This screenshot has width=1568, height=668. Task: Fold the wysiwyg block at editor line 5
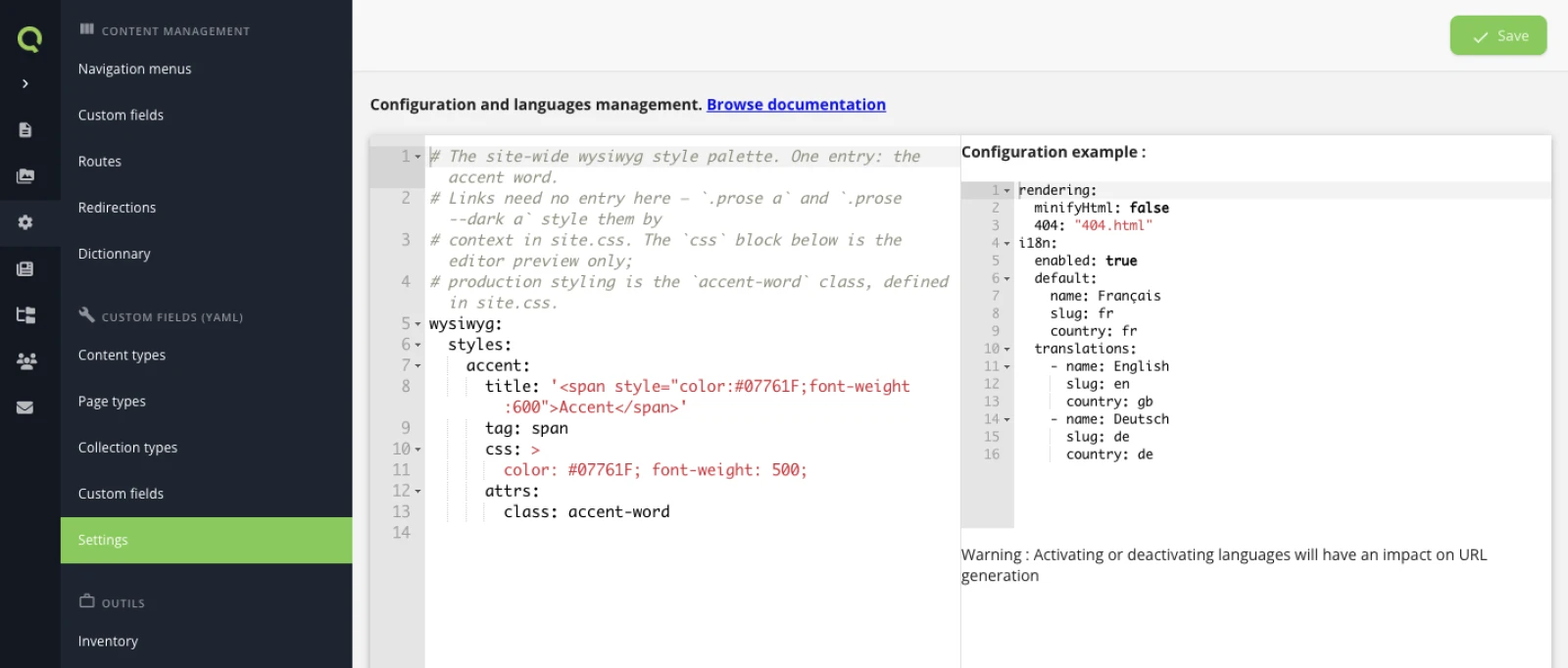[x=418, y=324]
